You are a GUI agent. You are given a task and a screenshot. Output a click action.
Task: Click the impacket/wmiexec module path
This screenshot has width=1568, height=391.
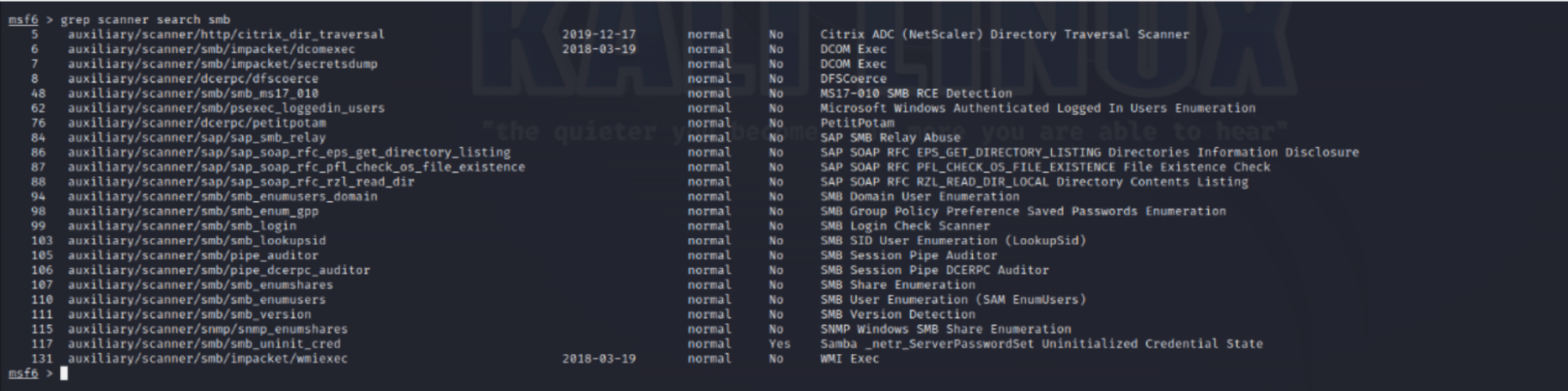click(x=208, y=358)
